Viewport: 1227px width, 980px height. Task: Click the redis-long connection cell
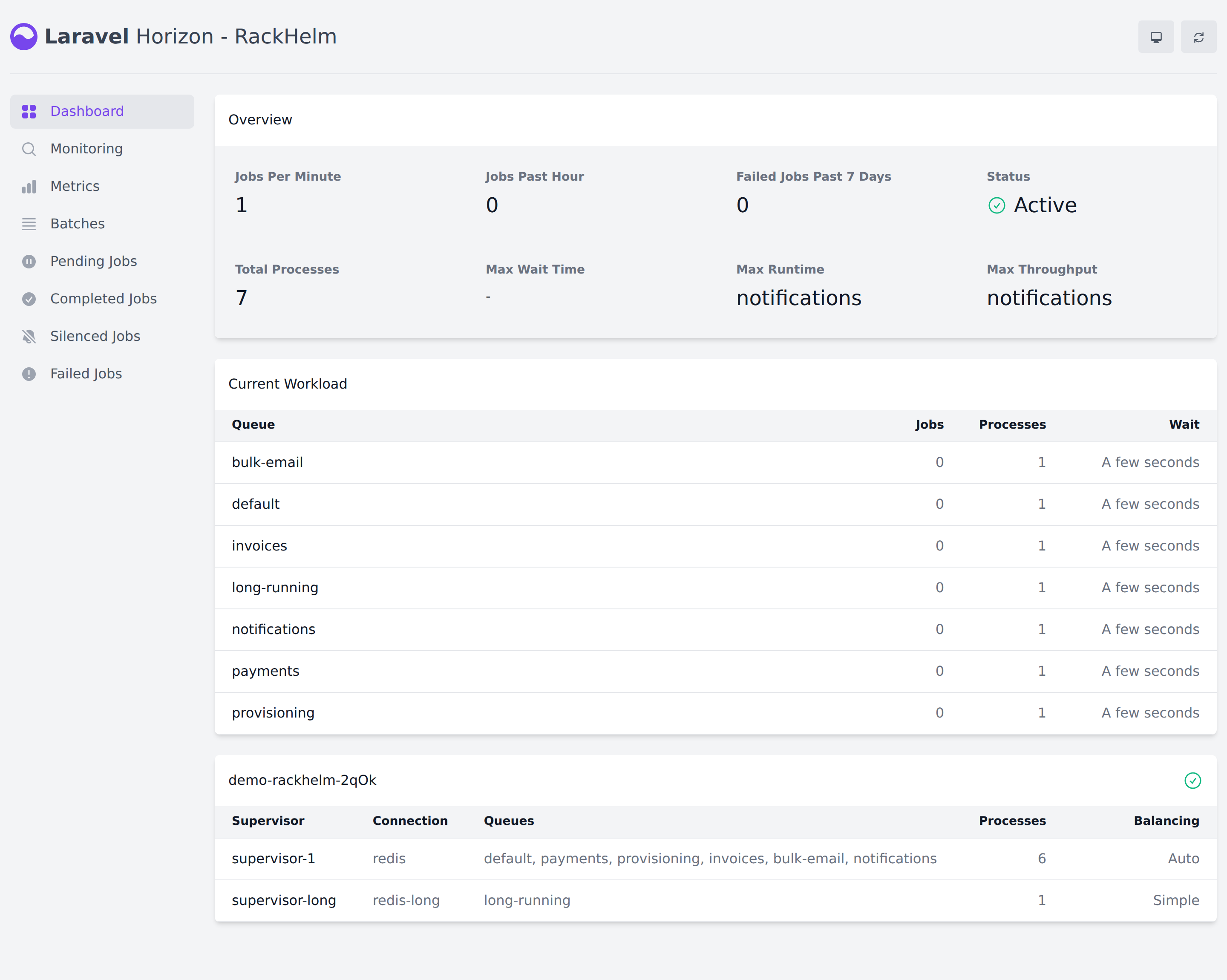(406, 900)
